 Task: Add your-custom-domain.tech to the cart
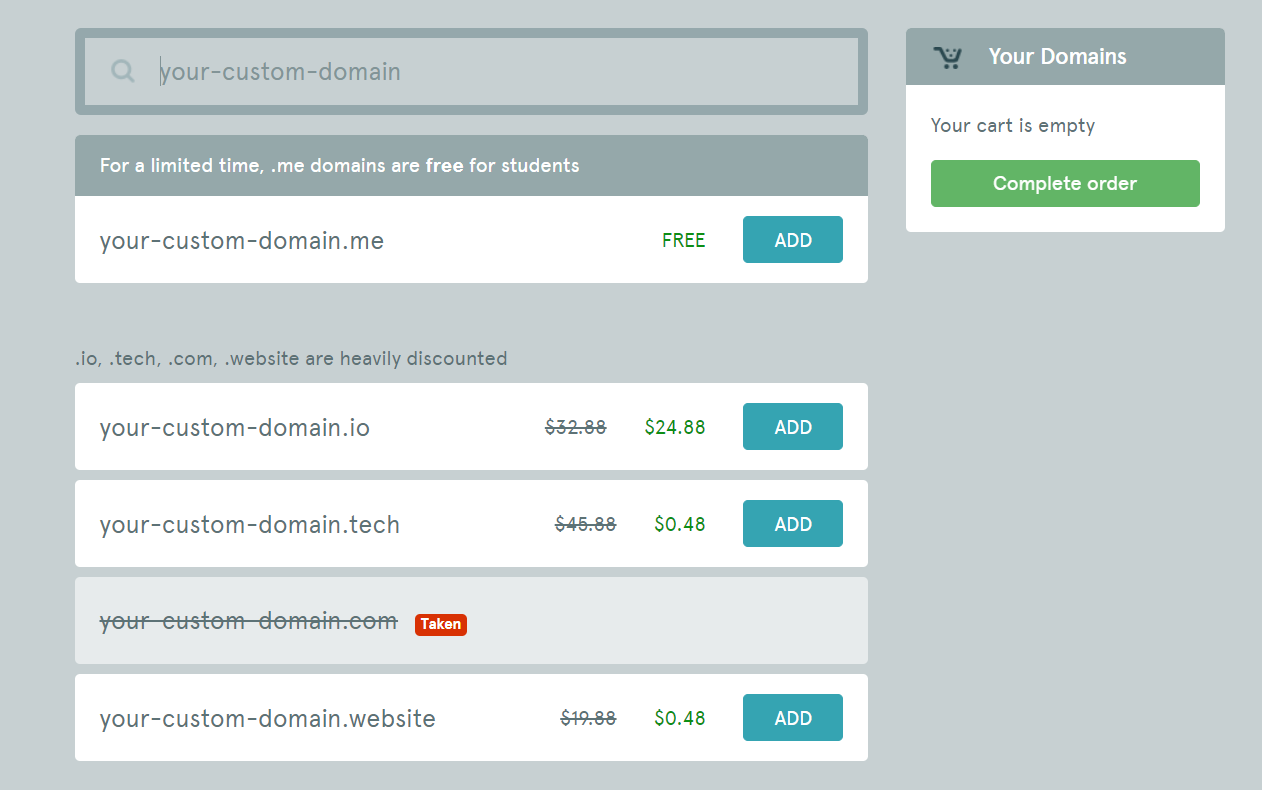792,523
